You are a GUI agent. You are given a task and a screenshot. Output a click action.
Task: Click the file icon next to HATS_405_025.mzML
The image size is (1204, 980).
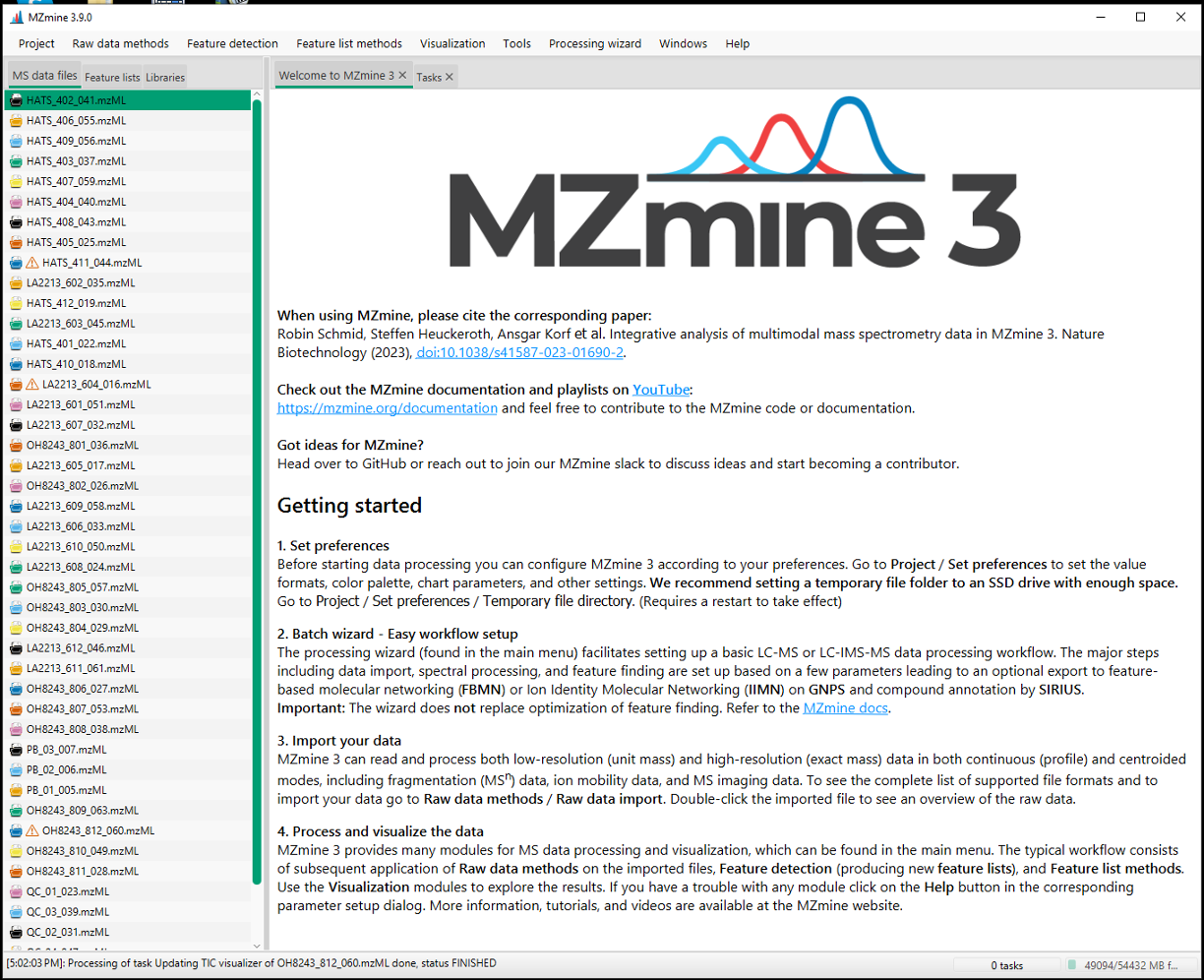click(16, 242)
